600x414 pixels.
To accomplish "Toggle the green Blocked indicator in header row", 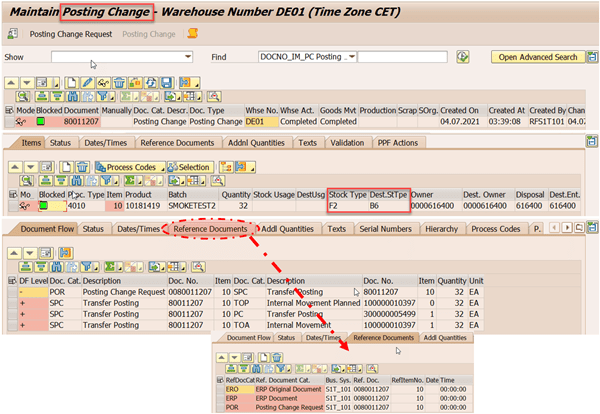I will 43,121.
